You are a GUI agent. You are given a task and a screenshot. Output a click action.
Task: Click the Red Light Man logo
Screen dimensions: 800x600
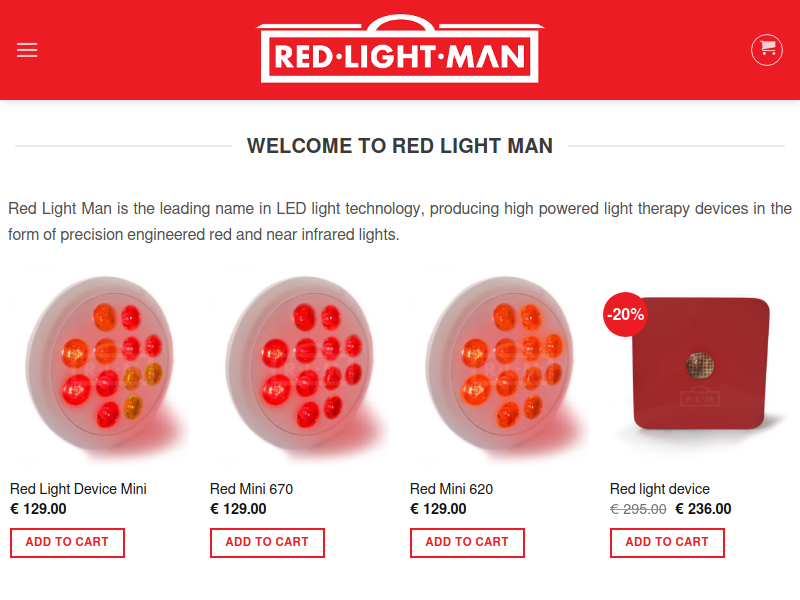click(399, 49)
